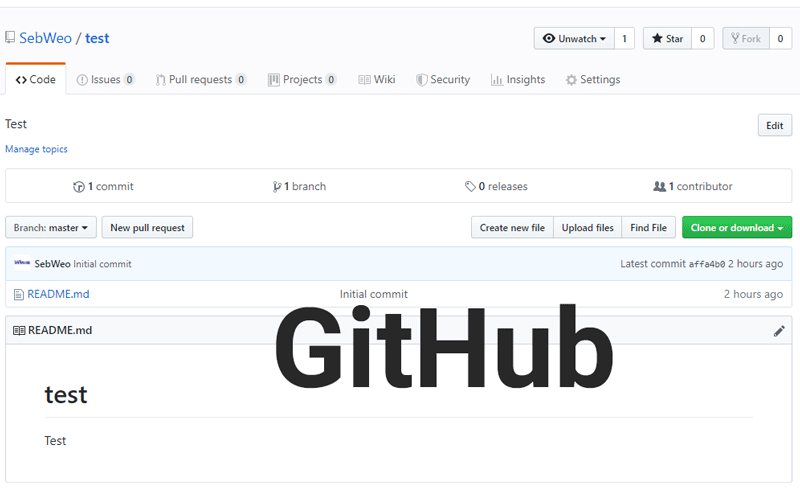The image size is (800, 492).
Task: Click the contributors people icon
Action: coord(659,187)
